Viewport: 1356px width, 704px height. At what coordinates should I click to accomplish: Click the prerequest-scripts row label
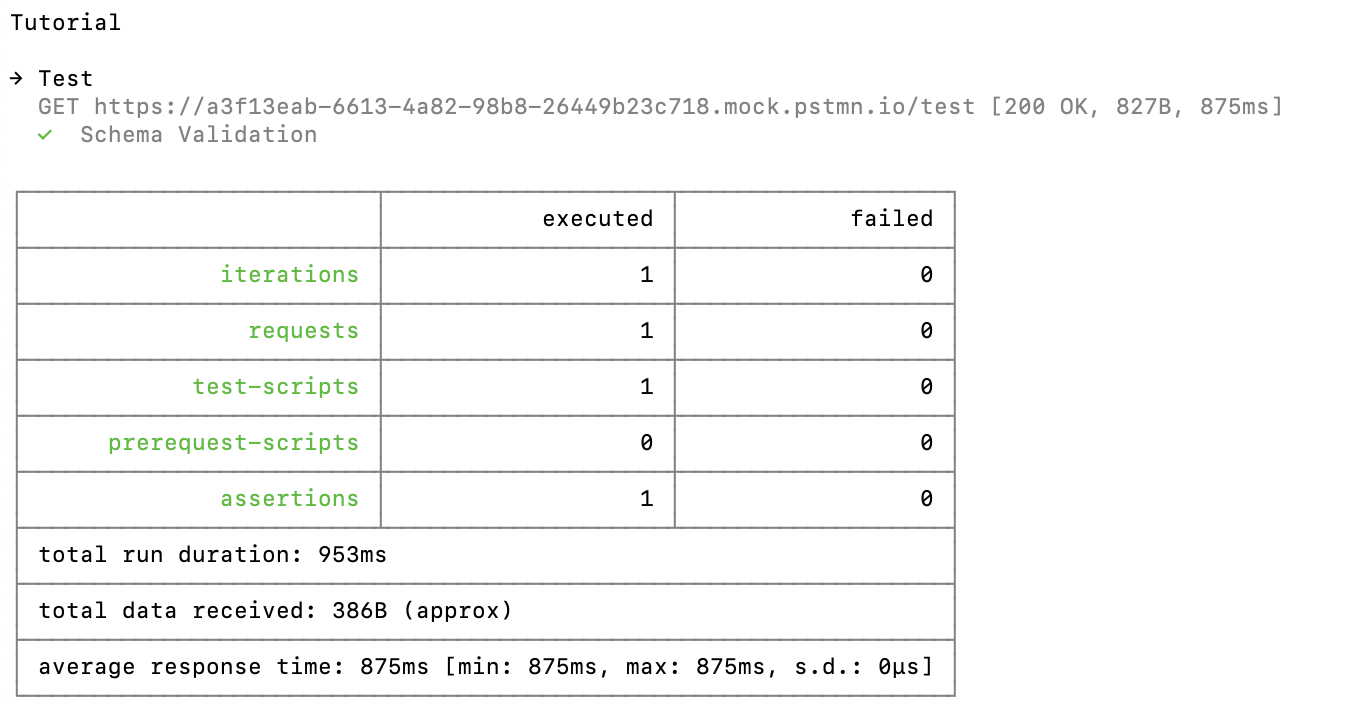(x=233, y=443)
